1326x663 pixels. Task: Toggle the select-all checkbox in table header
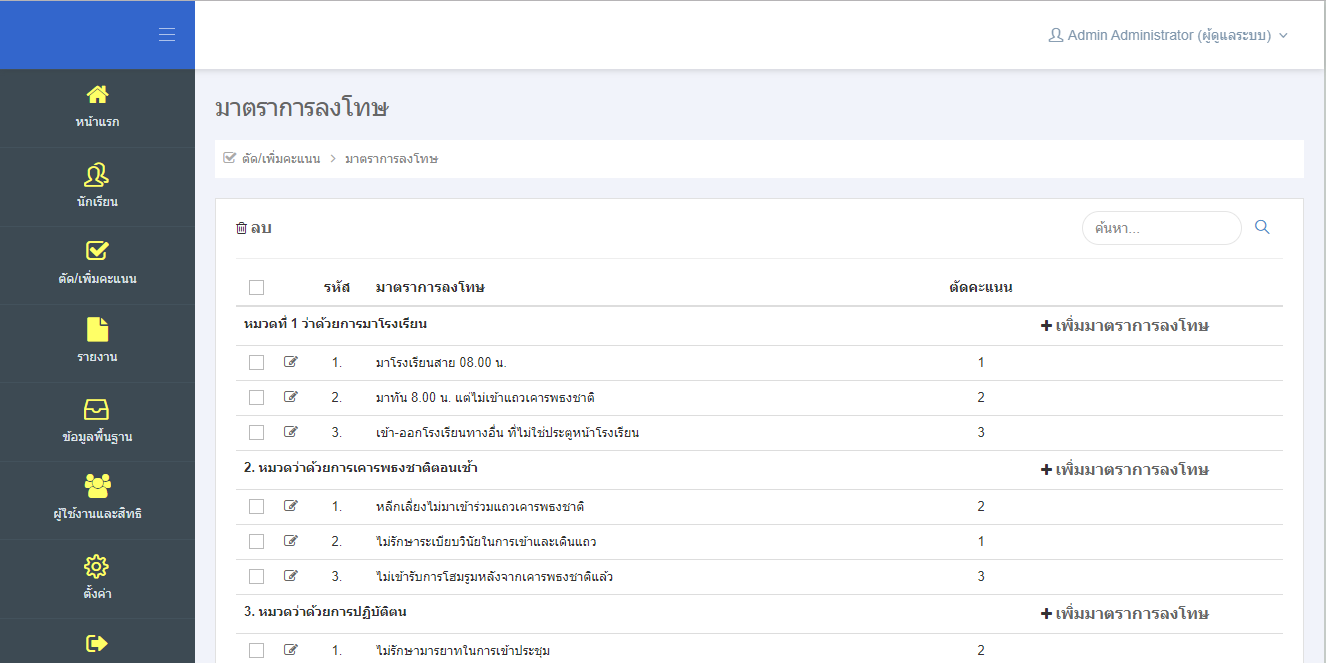pos(256,288)
